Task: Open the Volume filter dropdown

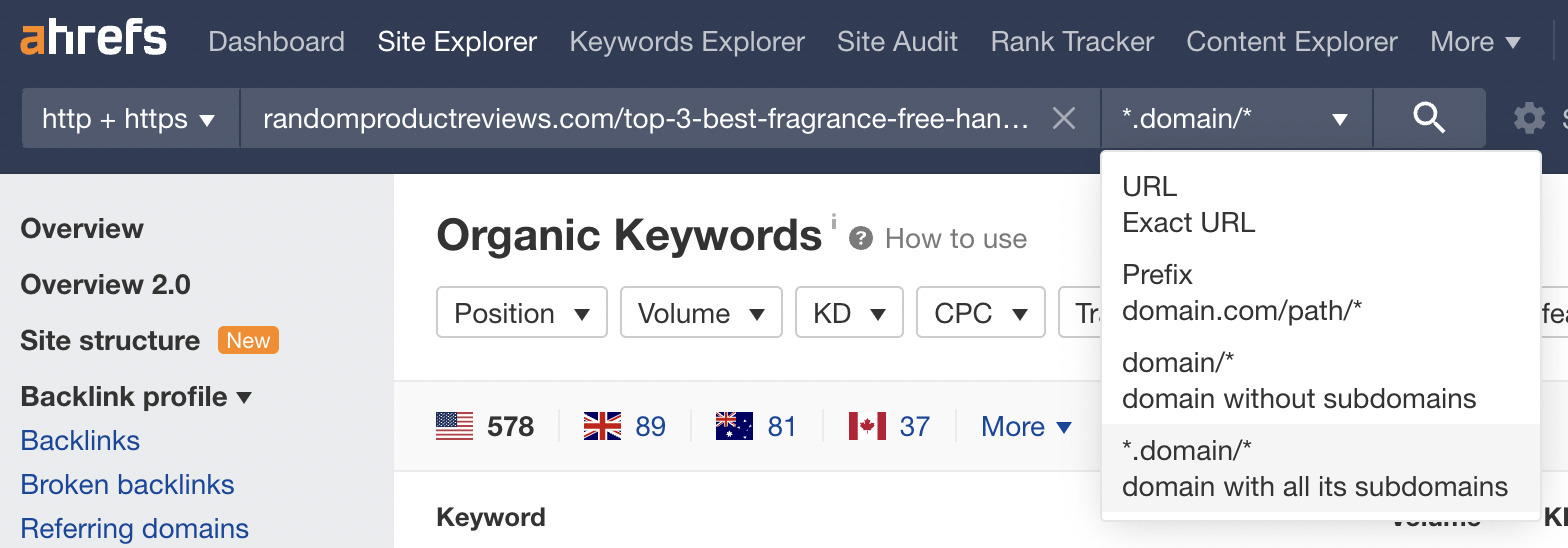Action: click(x=701, y=313)
